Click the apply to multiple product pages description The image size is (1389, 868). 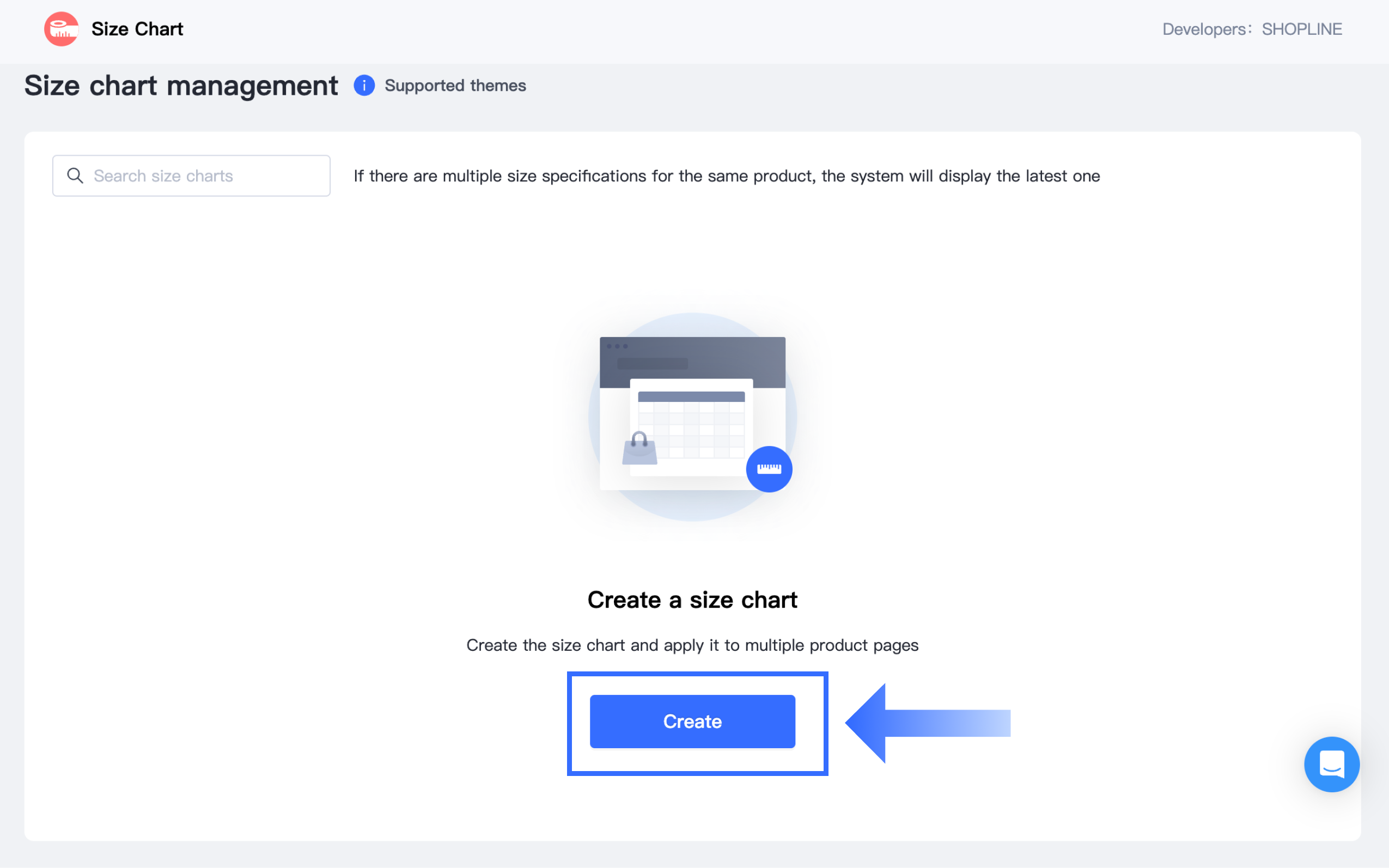(692, 645)
